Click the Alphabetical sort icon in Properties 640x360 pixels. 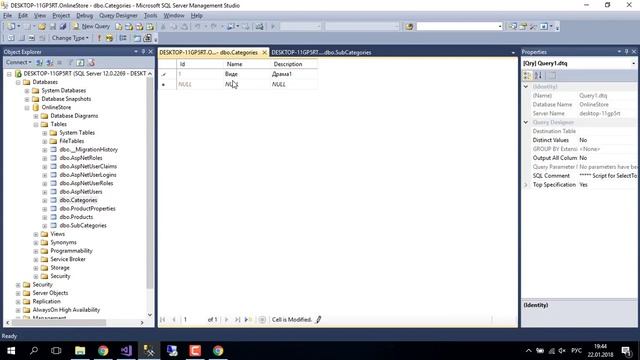(538, 76)
